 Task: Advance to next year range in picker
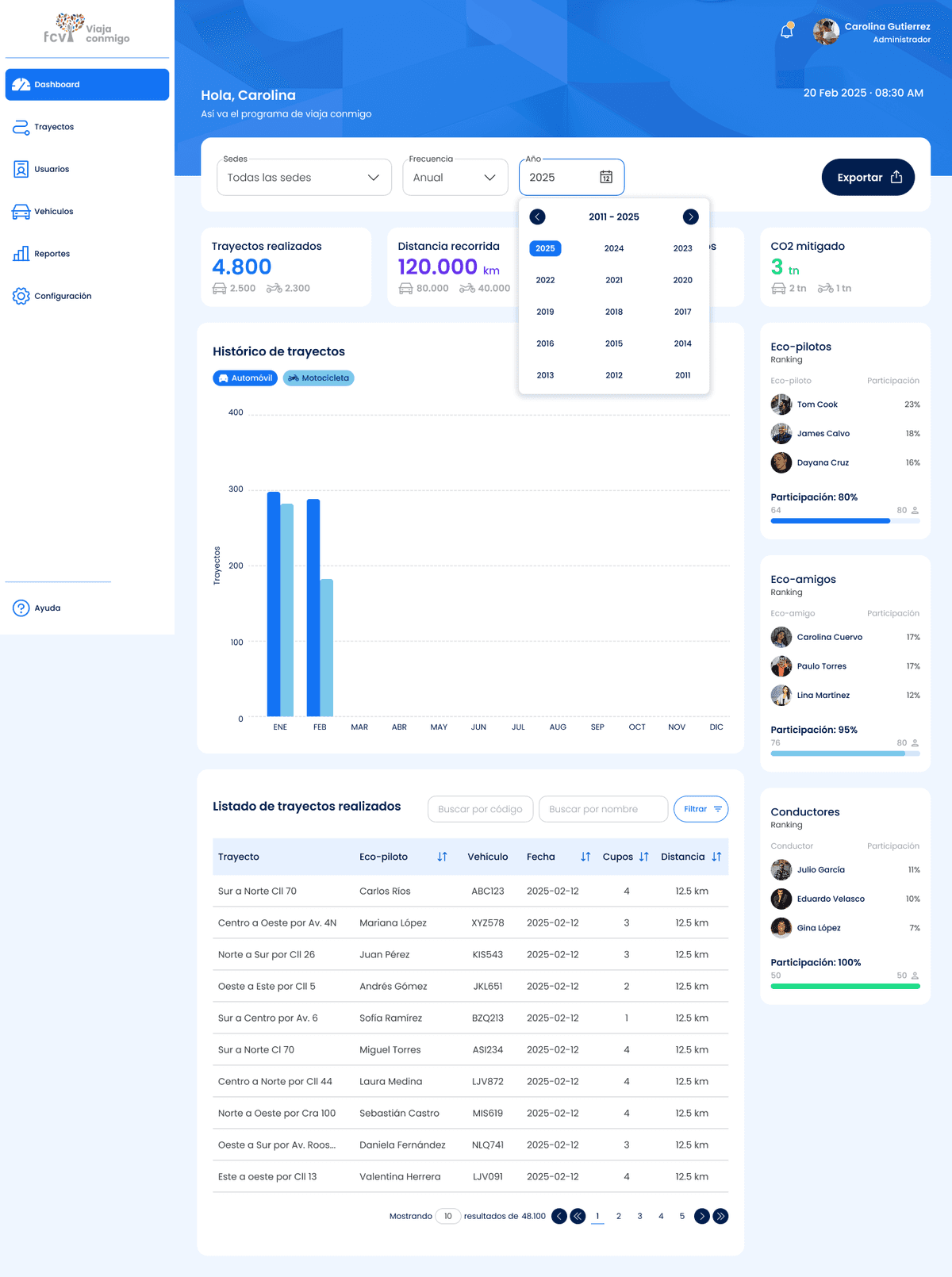[x=690, y=217]
